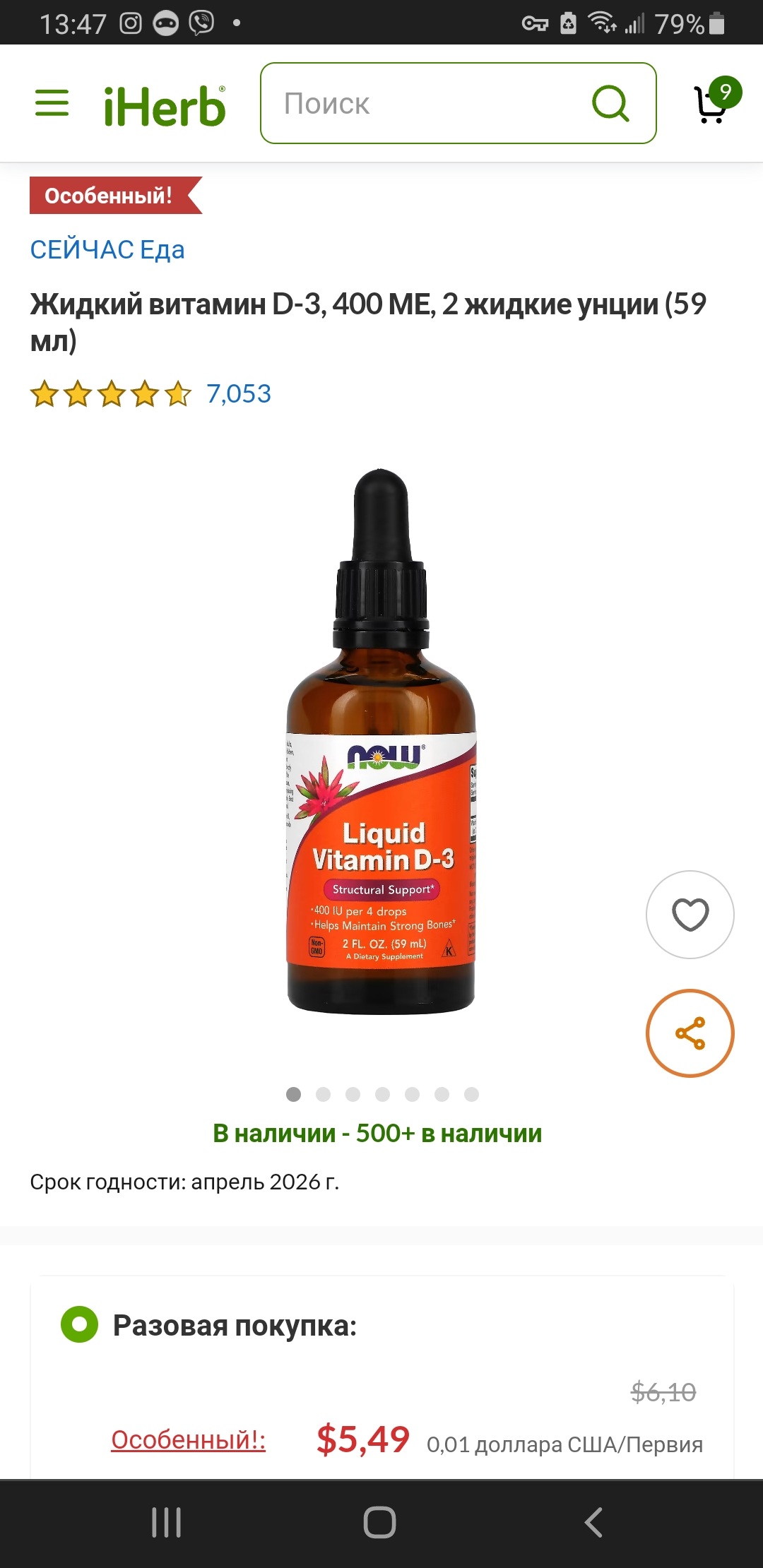The height and width of the screenshot is (1568, 763).
Task: Open Android recent apps button
Action: click(167, 1522)
